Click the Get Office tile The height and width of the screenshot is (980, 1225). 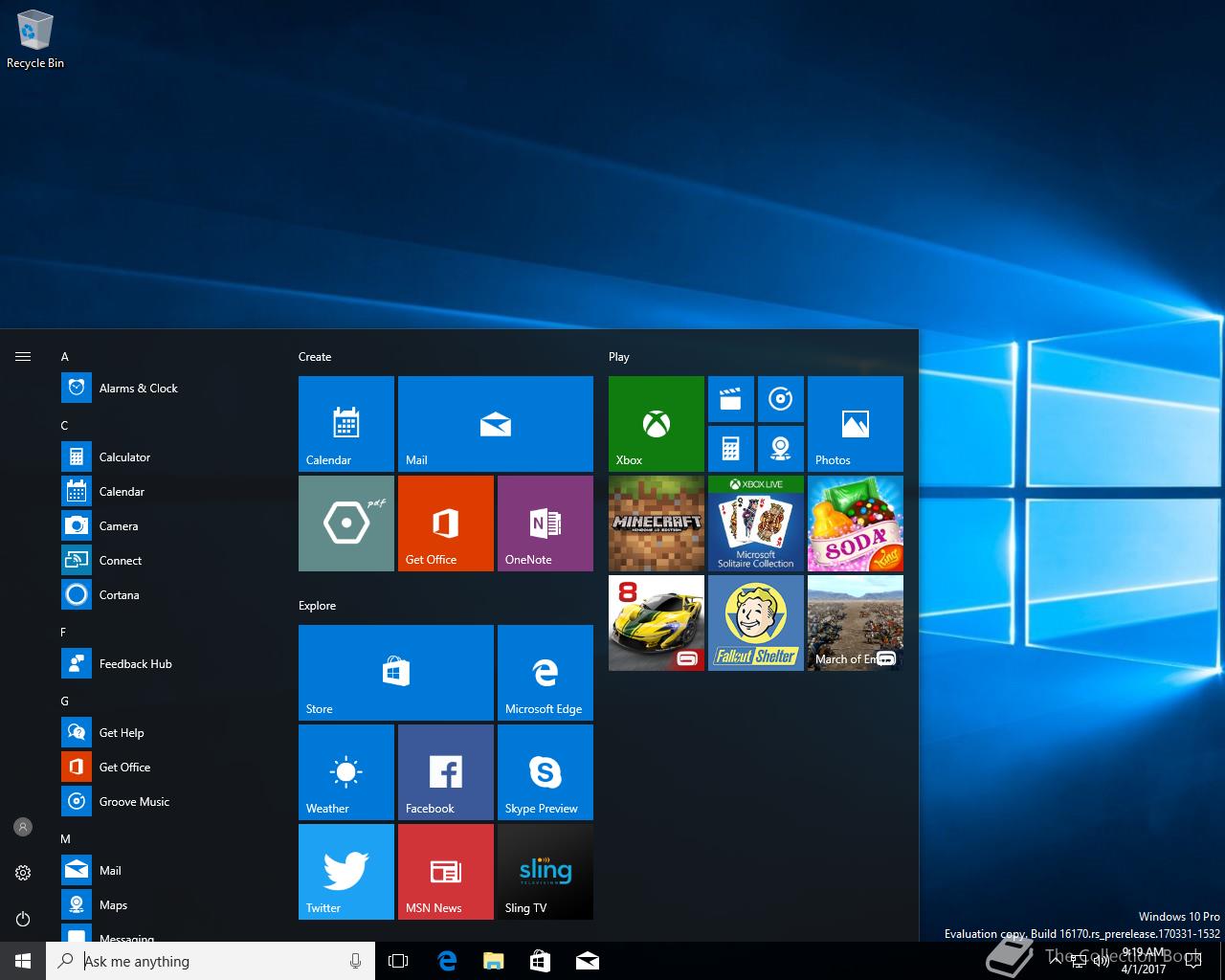446,523
